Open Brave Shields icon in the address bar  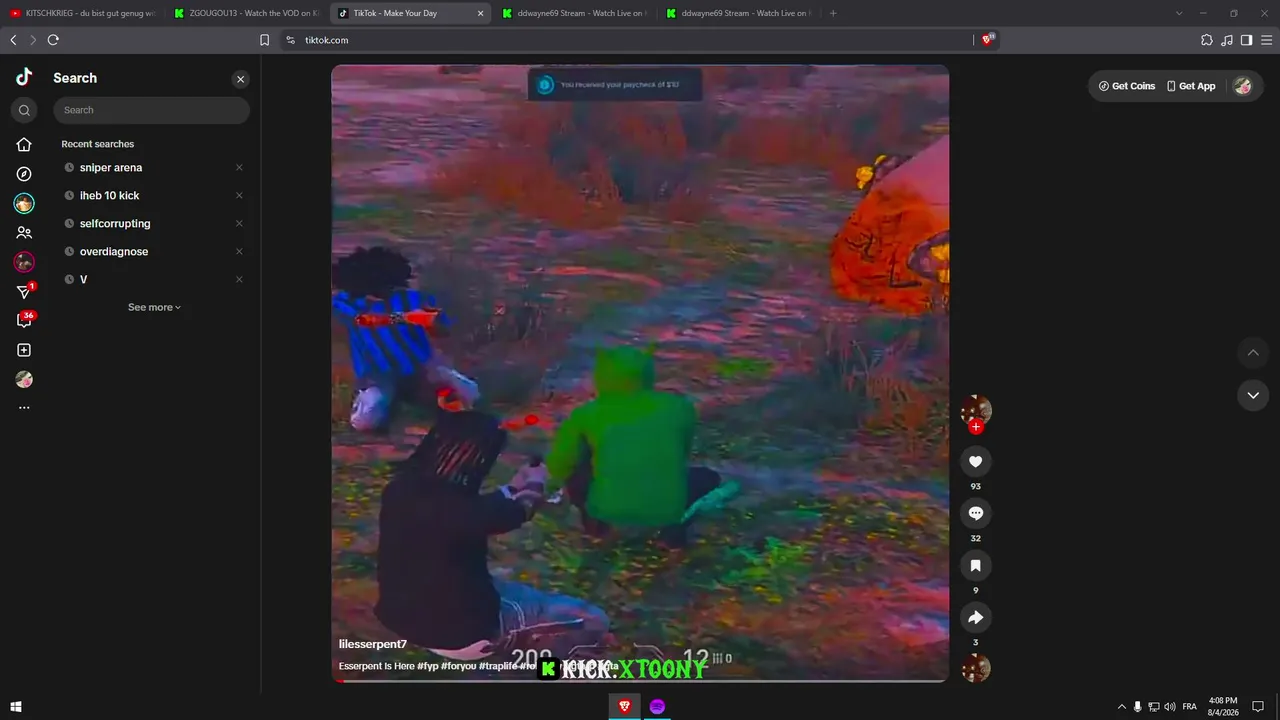pyautogui.click(x=988, y=40)
